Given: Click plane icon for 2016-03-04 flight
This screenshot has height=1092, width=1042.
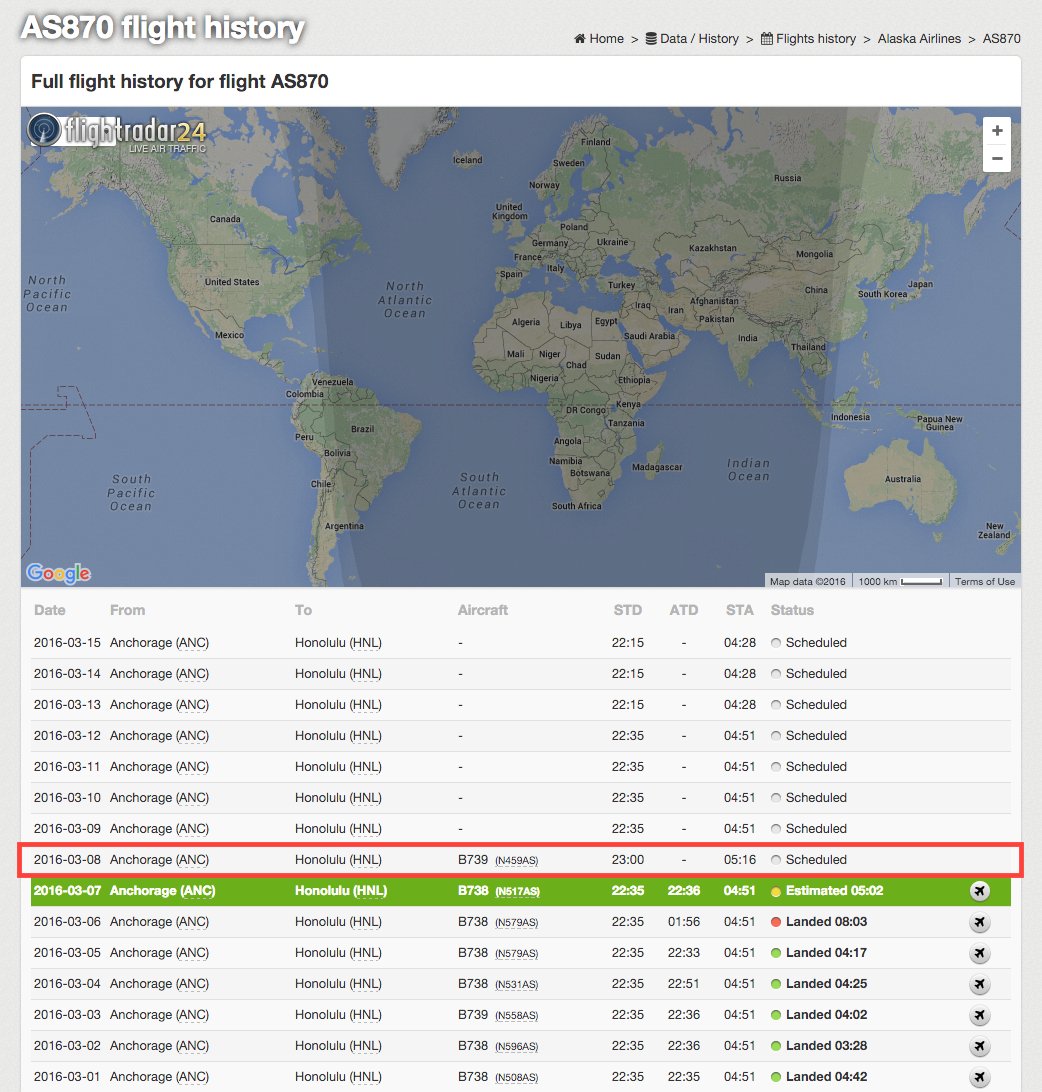Looking at the screenshot, I should pos(979,984).
